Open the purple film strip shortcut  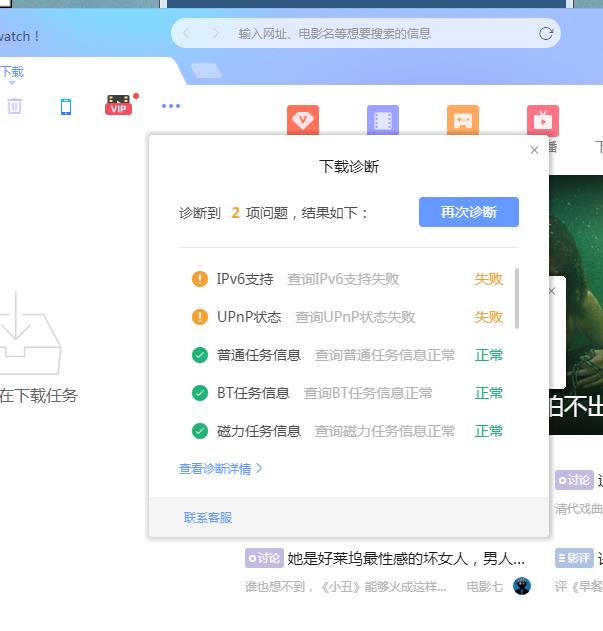(x=382, y=121)
